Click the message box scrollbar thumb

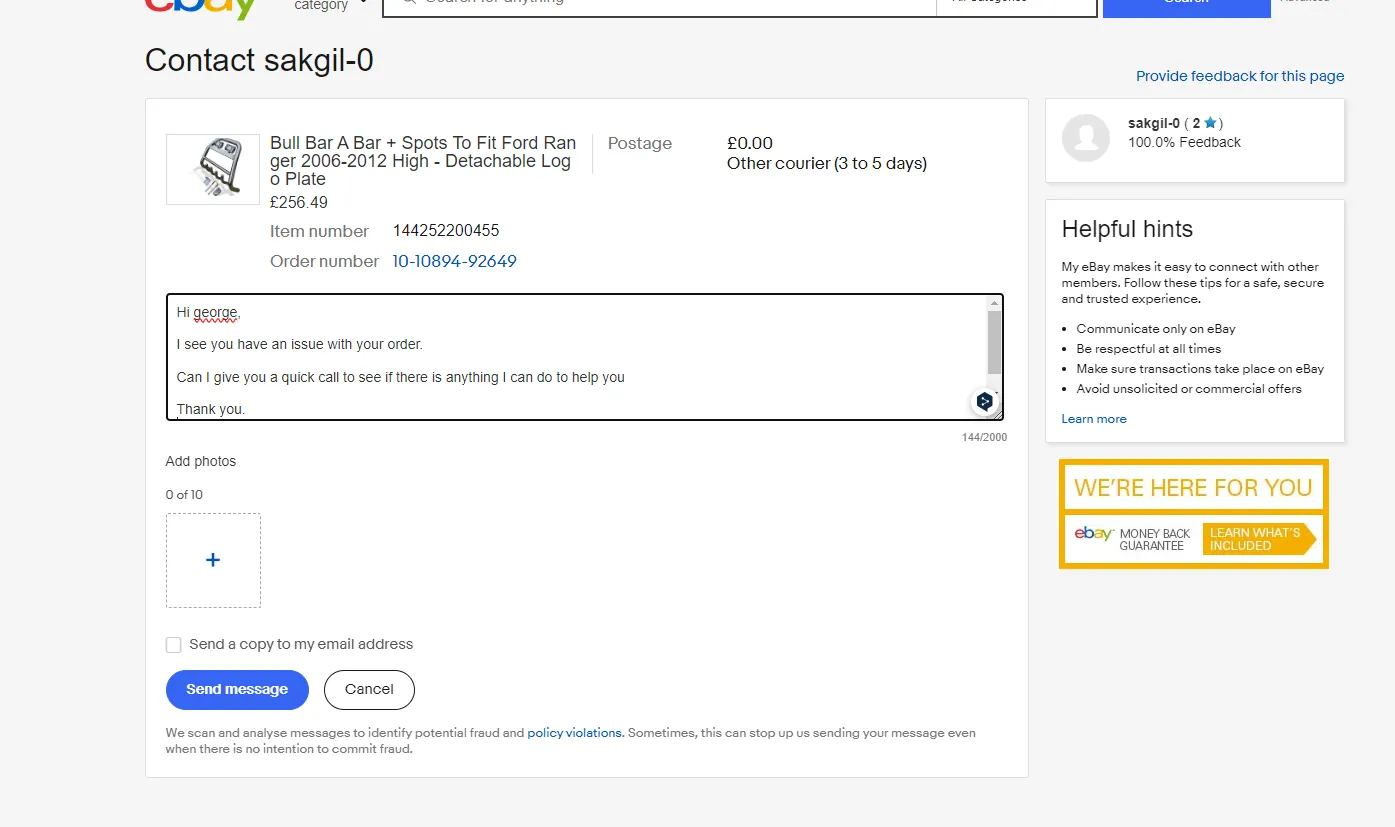(x=994, y=342)
